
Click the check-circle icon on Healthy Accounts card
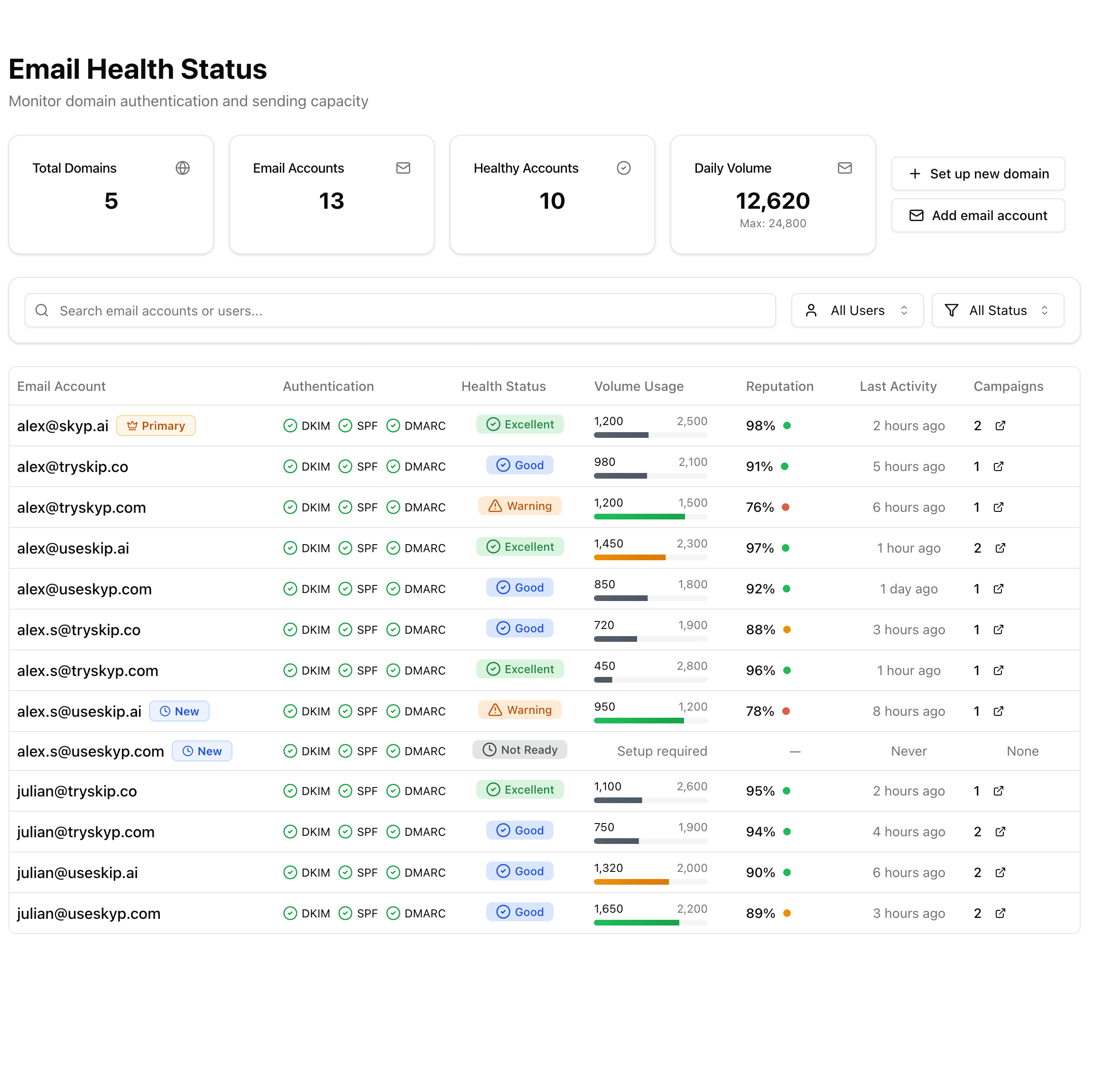tap(623, 167)
